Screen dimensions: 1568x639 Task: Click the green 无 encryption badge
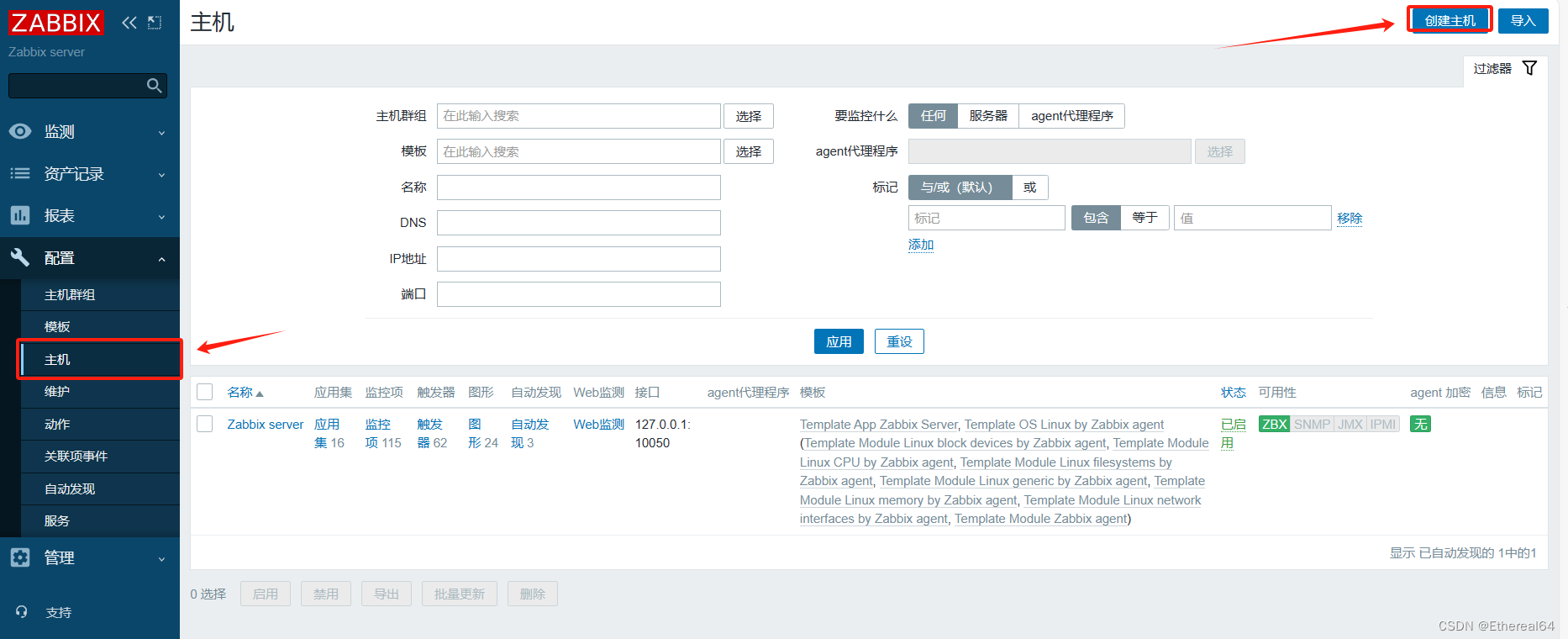(1420, 424)
